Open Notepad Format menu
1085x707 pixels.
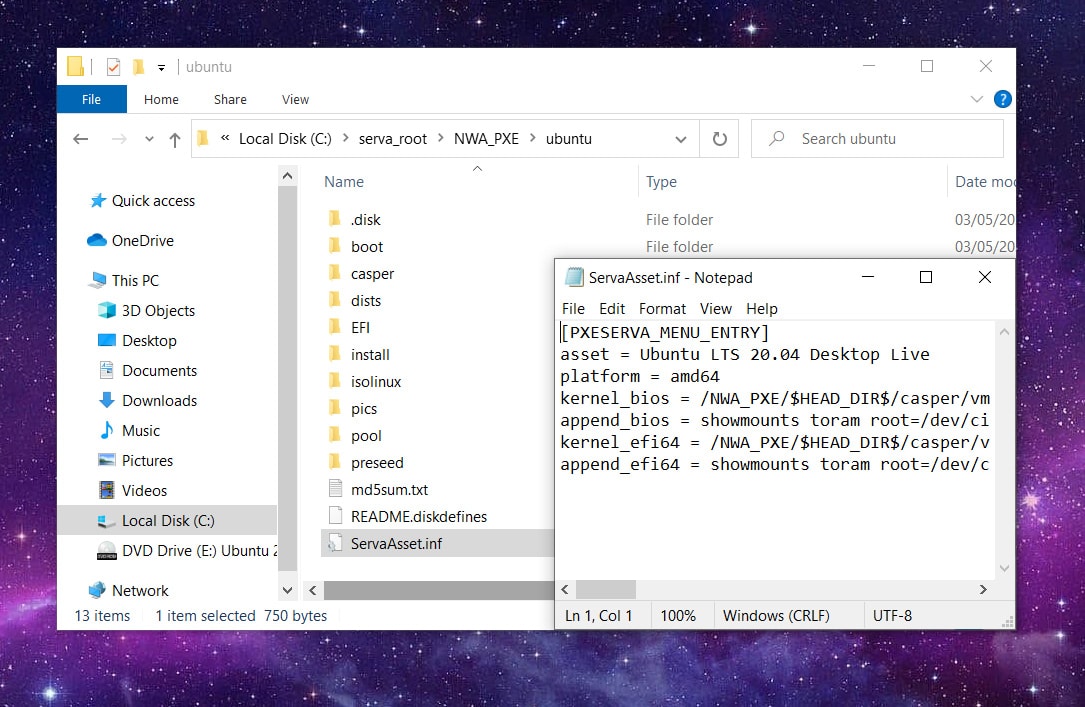coord(662,309)
